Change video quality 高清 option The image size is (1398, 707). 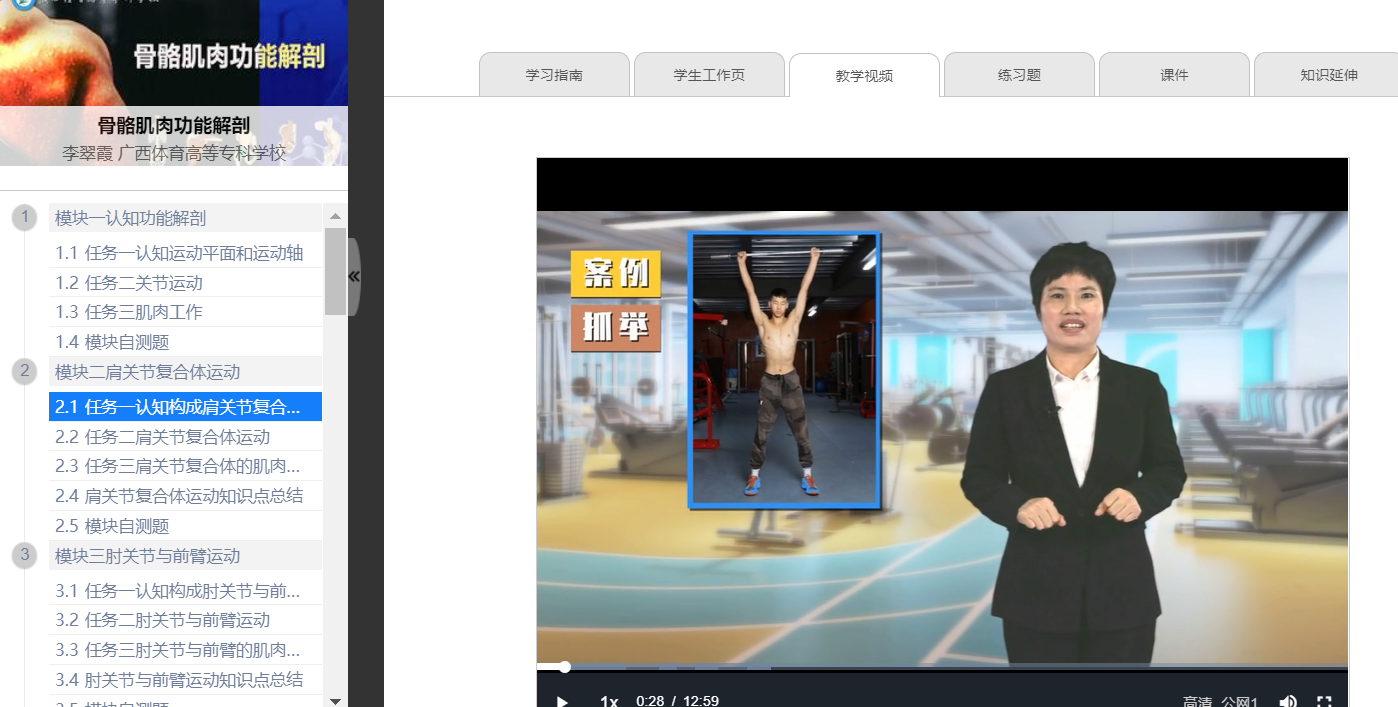click(x=1197, y=701)
